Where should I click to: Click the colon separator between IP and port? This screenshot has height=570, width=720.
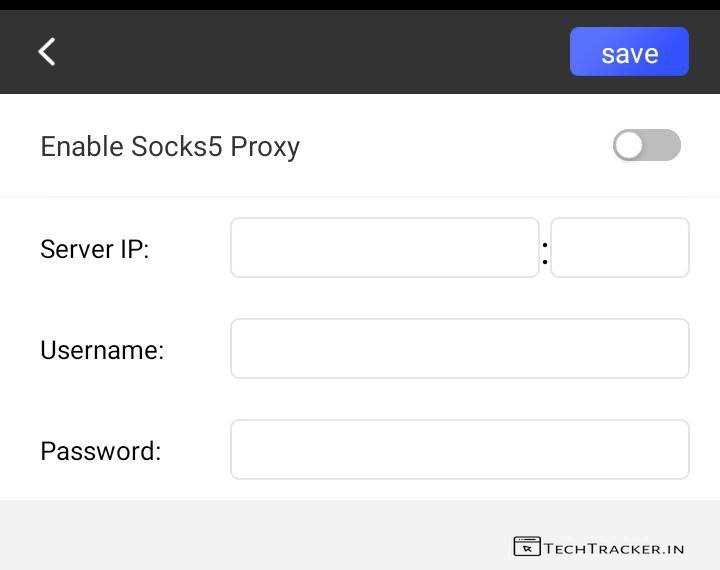pyautogui.click(x=545, y=252)
